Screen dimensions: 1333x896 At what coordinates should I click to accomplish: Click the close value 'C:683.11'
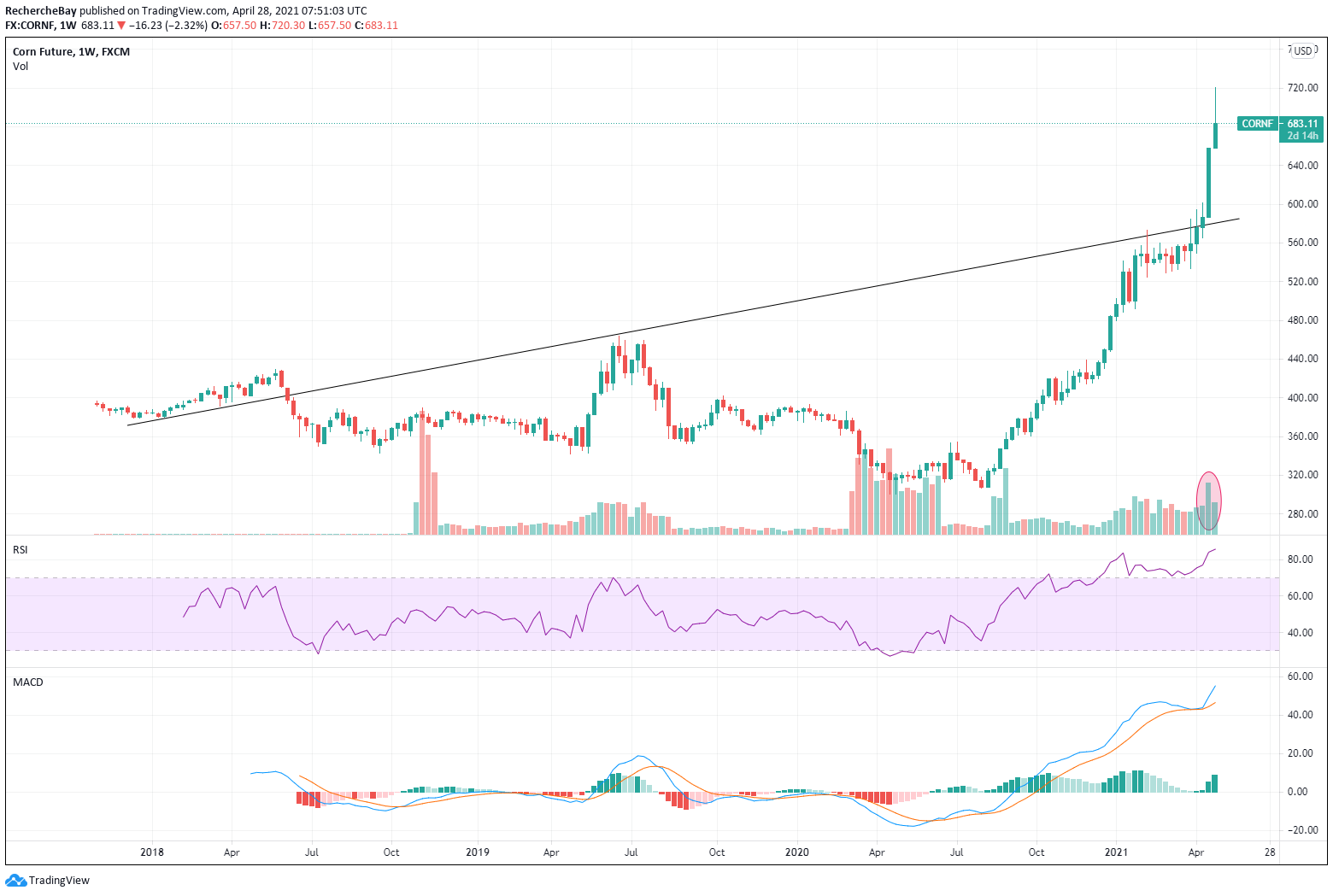point(376,26)
